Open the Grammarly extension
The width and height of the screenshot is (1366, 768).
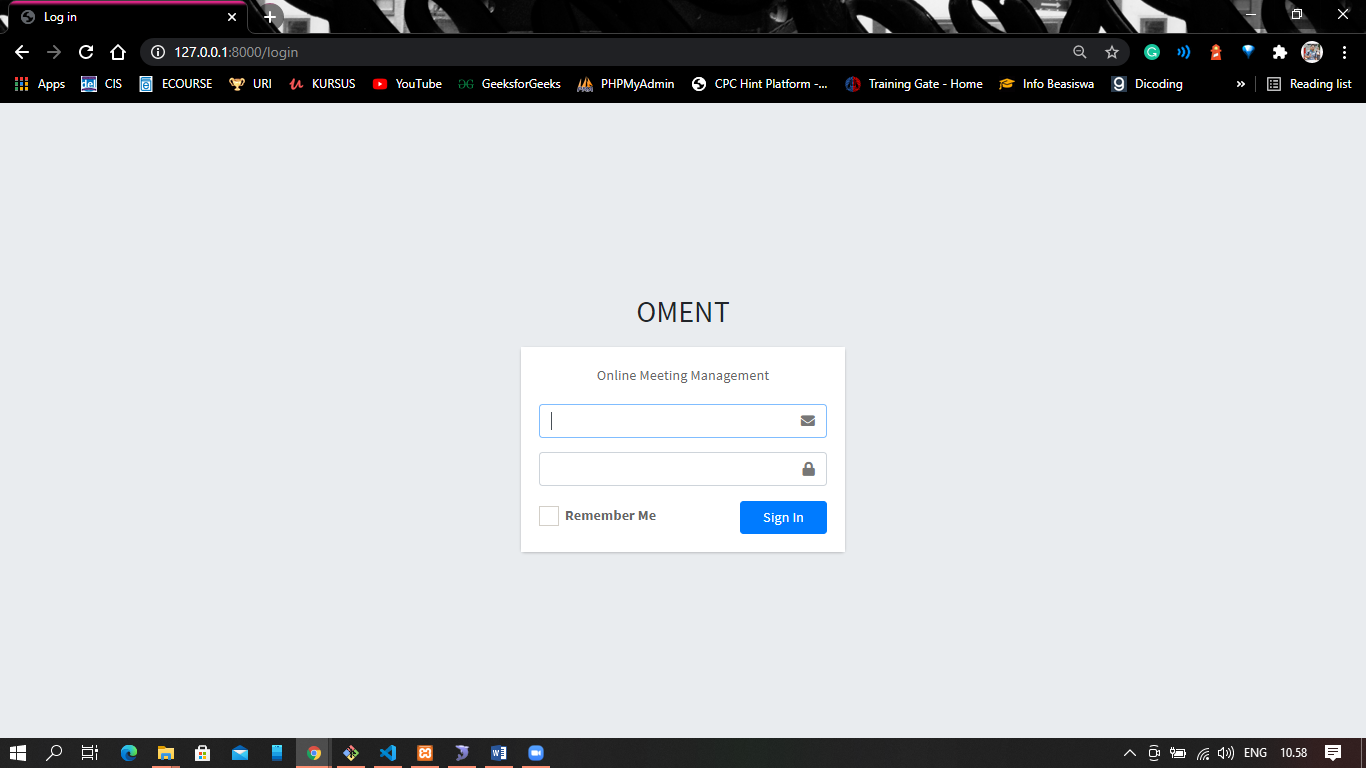coord(1150,52)
